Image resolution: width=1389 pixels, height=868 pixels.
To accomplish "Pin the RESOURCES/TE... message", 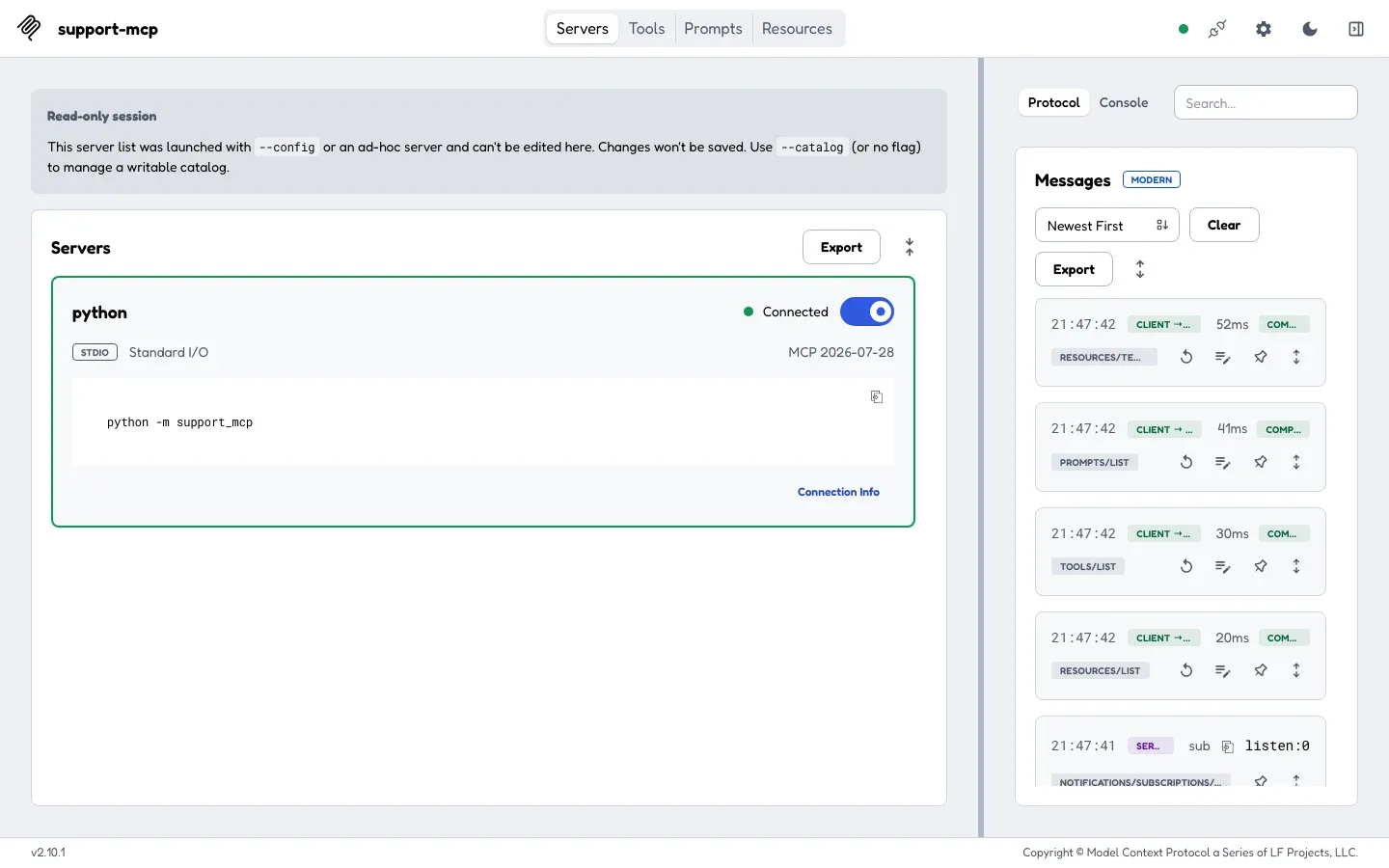I will coord(1261,357).
